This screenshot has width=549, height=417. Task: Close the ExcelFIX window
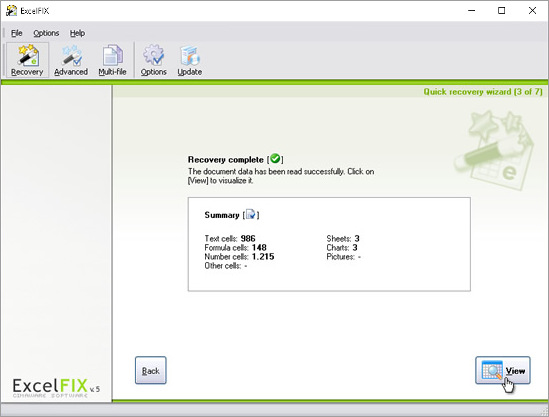click(x=532, y=11)
